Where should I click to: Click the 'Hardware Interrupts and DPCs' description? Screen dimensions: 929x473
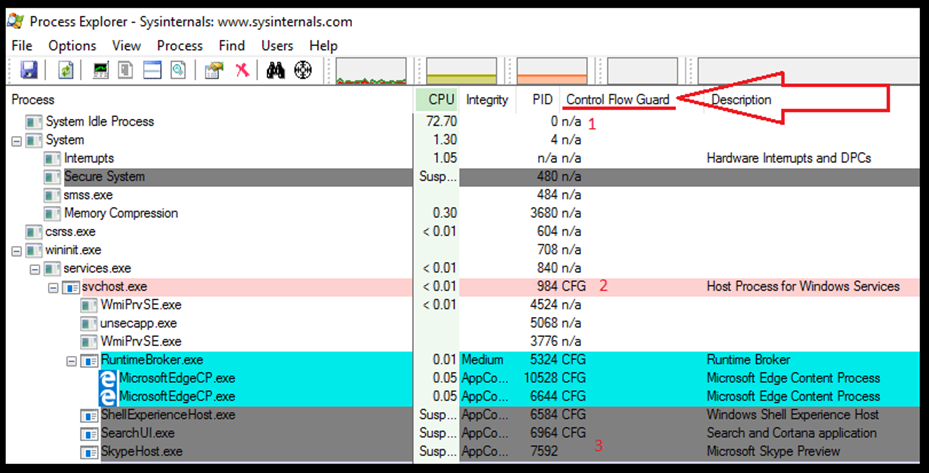coord(789,158)
